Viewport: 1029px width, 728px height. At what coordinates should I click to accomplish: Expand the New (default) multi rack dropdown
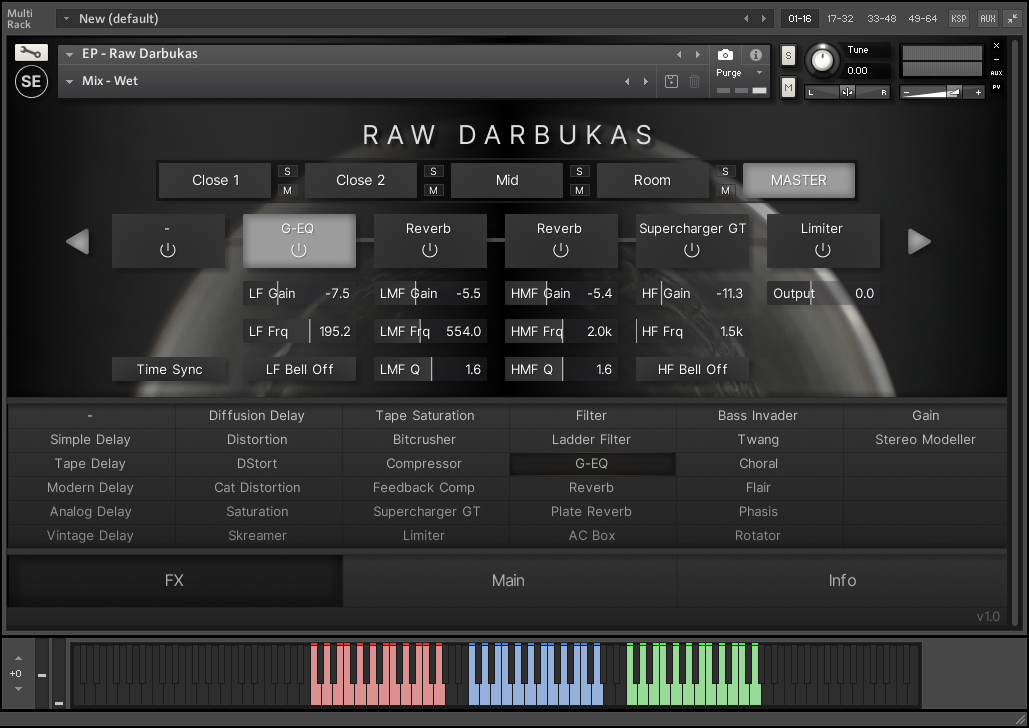[x=66, y=19]
